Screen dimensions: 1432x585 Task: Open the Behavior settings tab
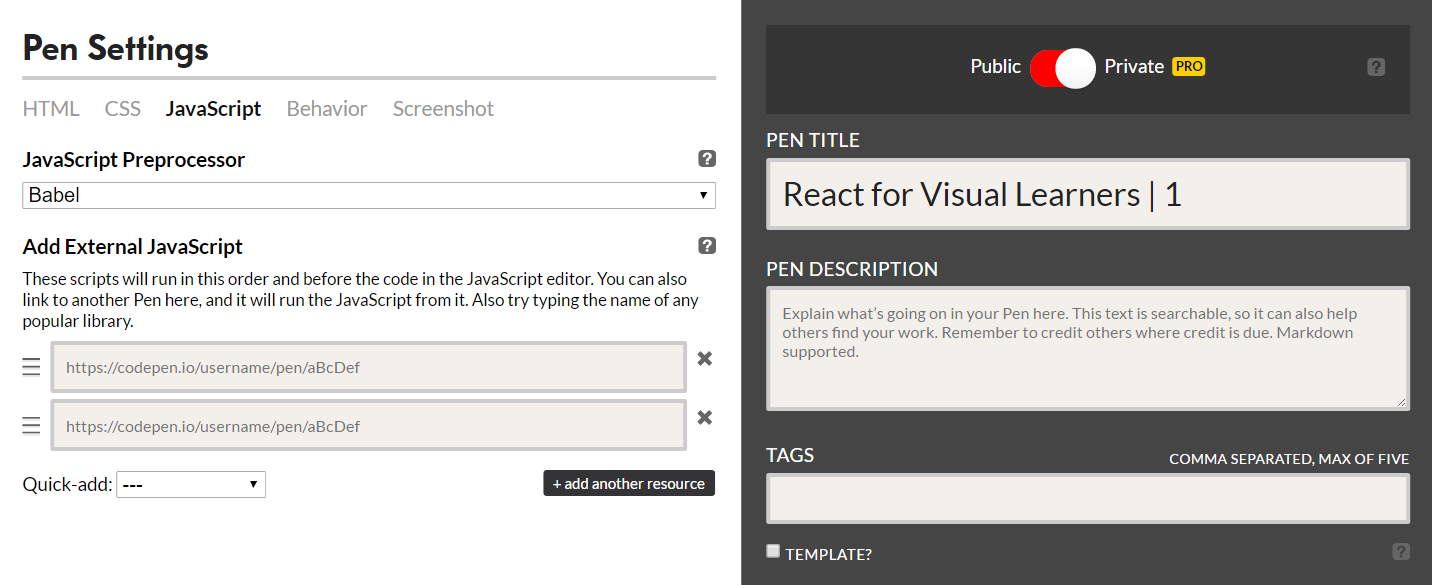pyautogui.click(x=327, y=109)
